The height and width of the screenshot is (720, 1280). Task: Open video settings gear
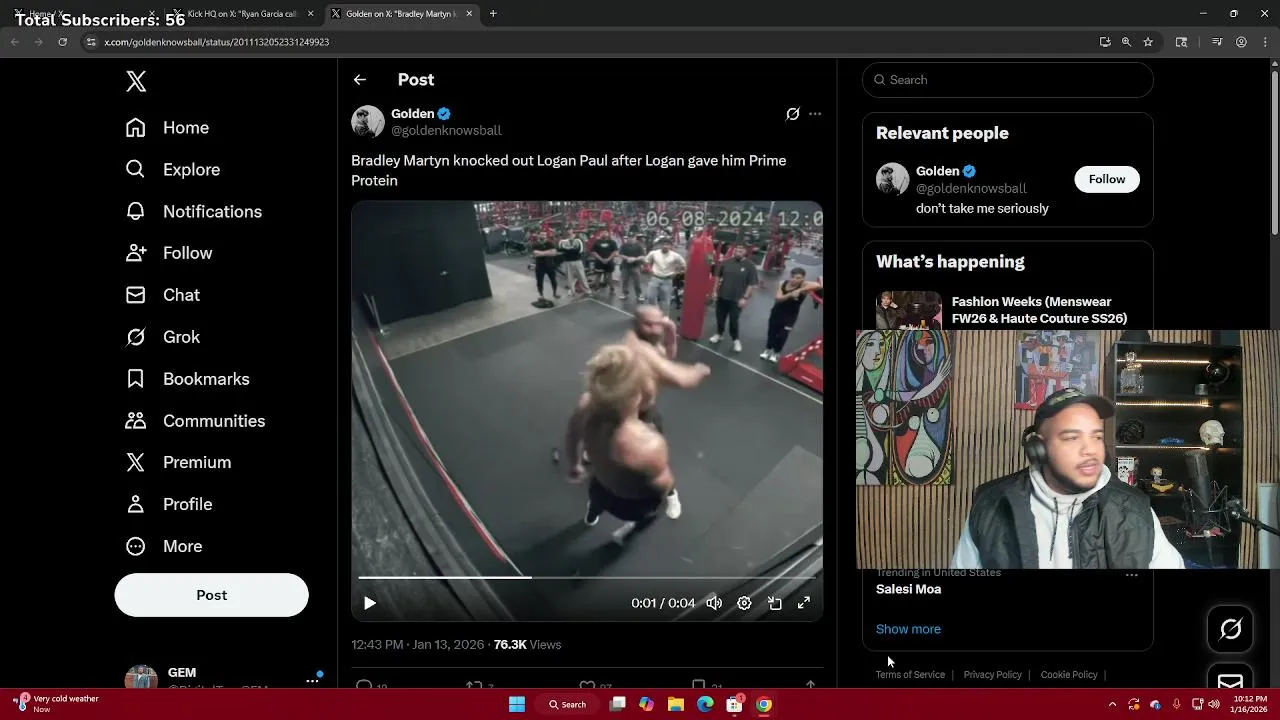click(x=744, y=603)
